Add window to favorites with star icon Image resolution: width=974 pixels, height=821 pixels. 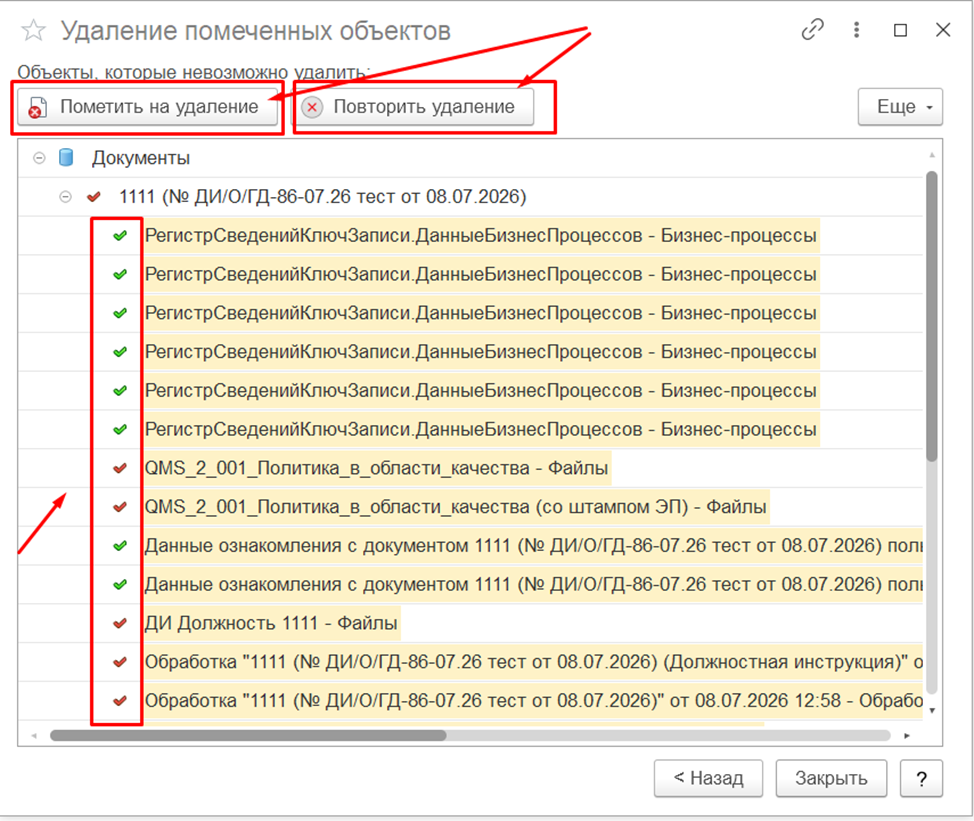(x=34, y=30)
